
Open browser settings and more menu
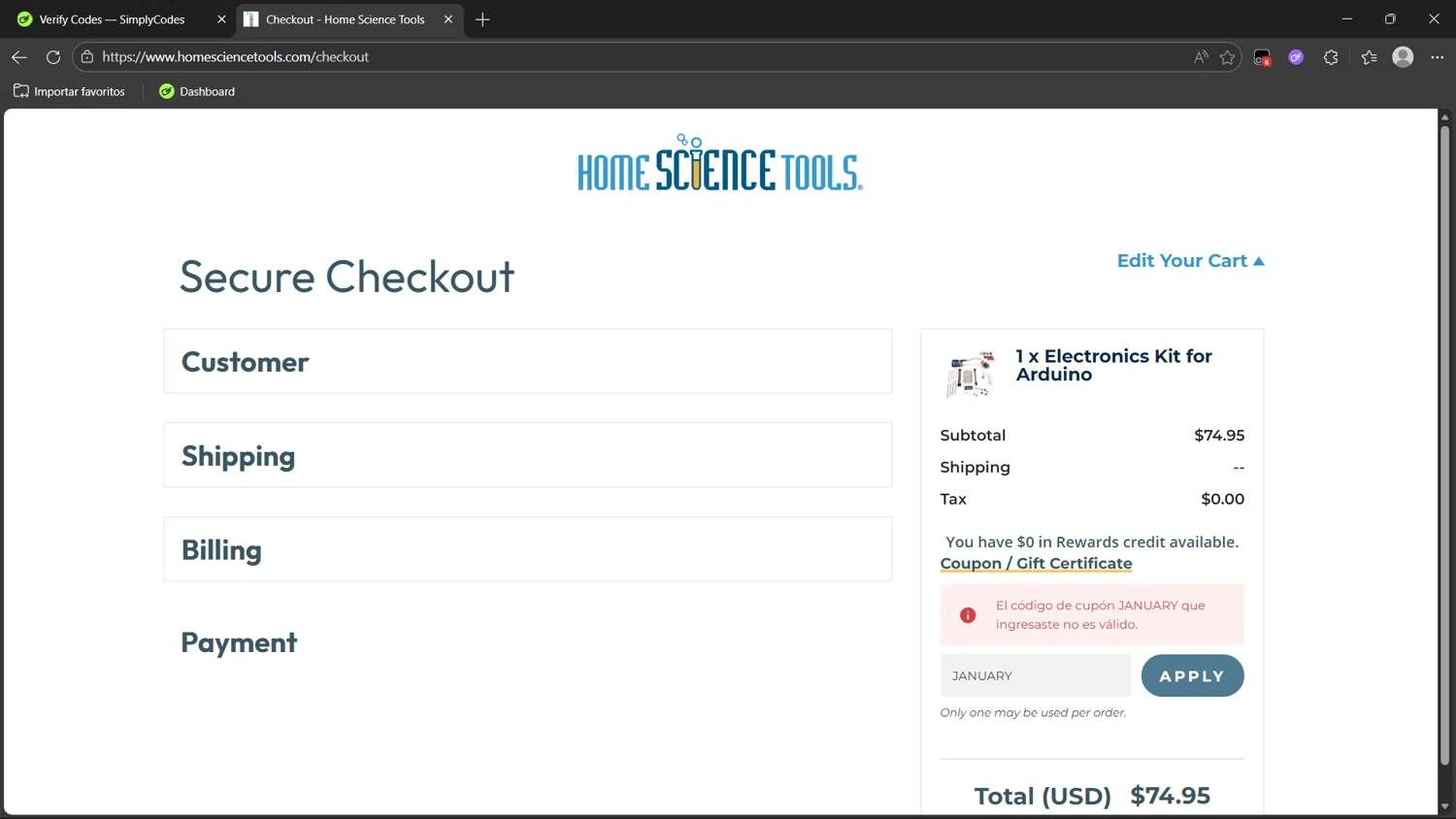click(1437, 57)
